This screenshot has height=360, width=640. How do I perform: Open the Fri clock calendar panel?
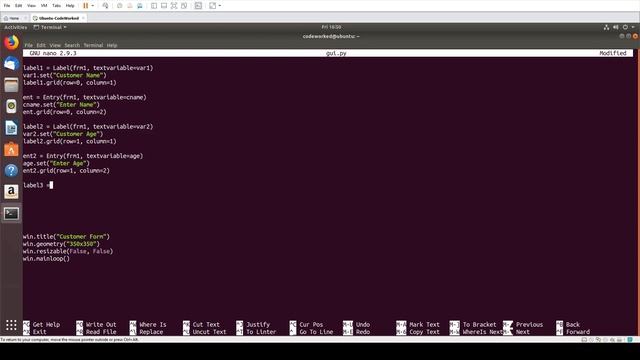pos(331,27)
